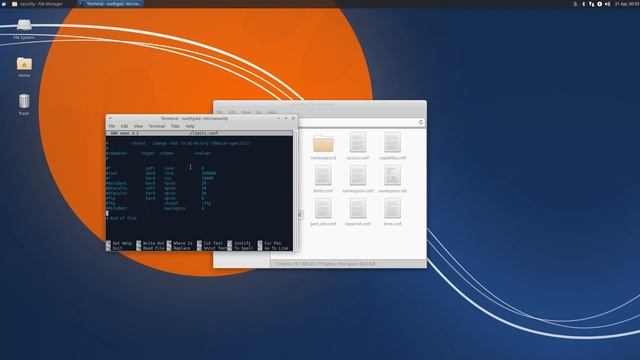The height and width of the screenshot is (360, 640).
Task: Click the 'Go To Line' nano shortcut label
Action: click(276, 248)
